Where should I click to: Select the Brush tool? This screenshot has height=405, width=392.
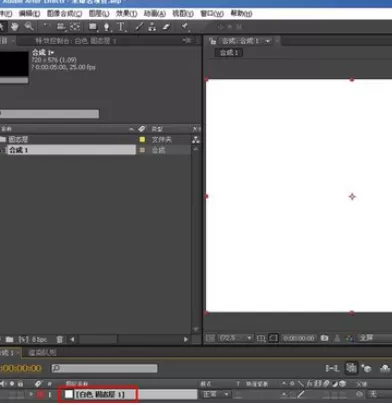[139, 27]
